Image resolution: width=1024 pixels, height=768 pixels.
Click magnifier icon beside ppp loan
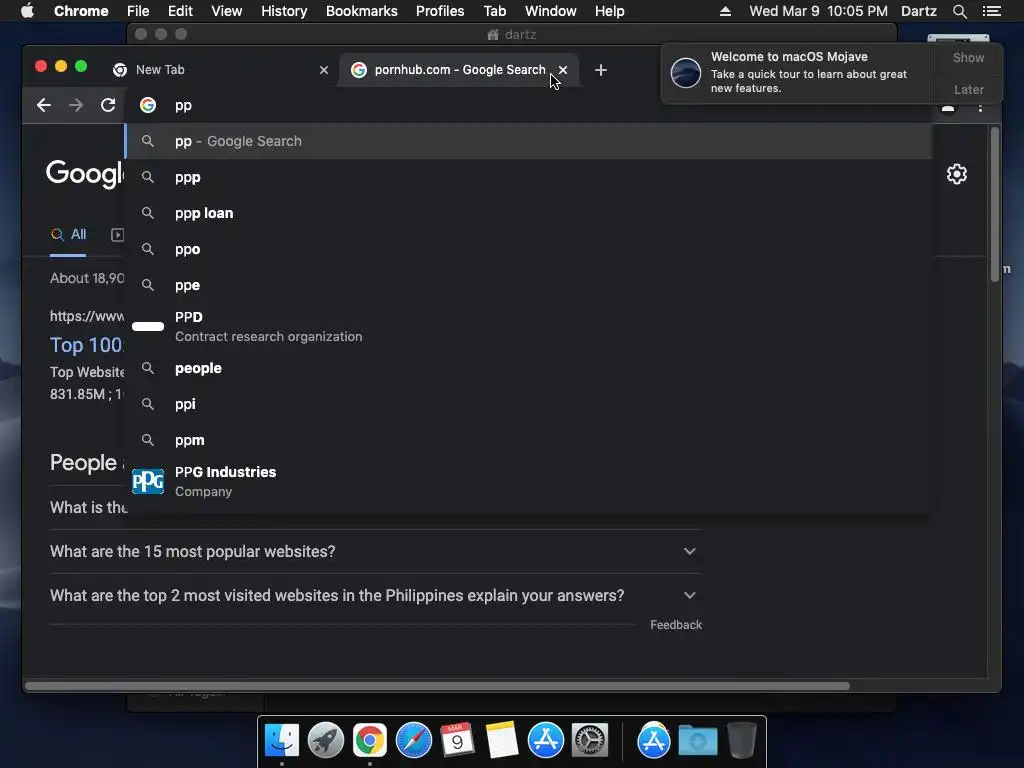click(148, 214)
